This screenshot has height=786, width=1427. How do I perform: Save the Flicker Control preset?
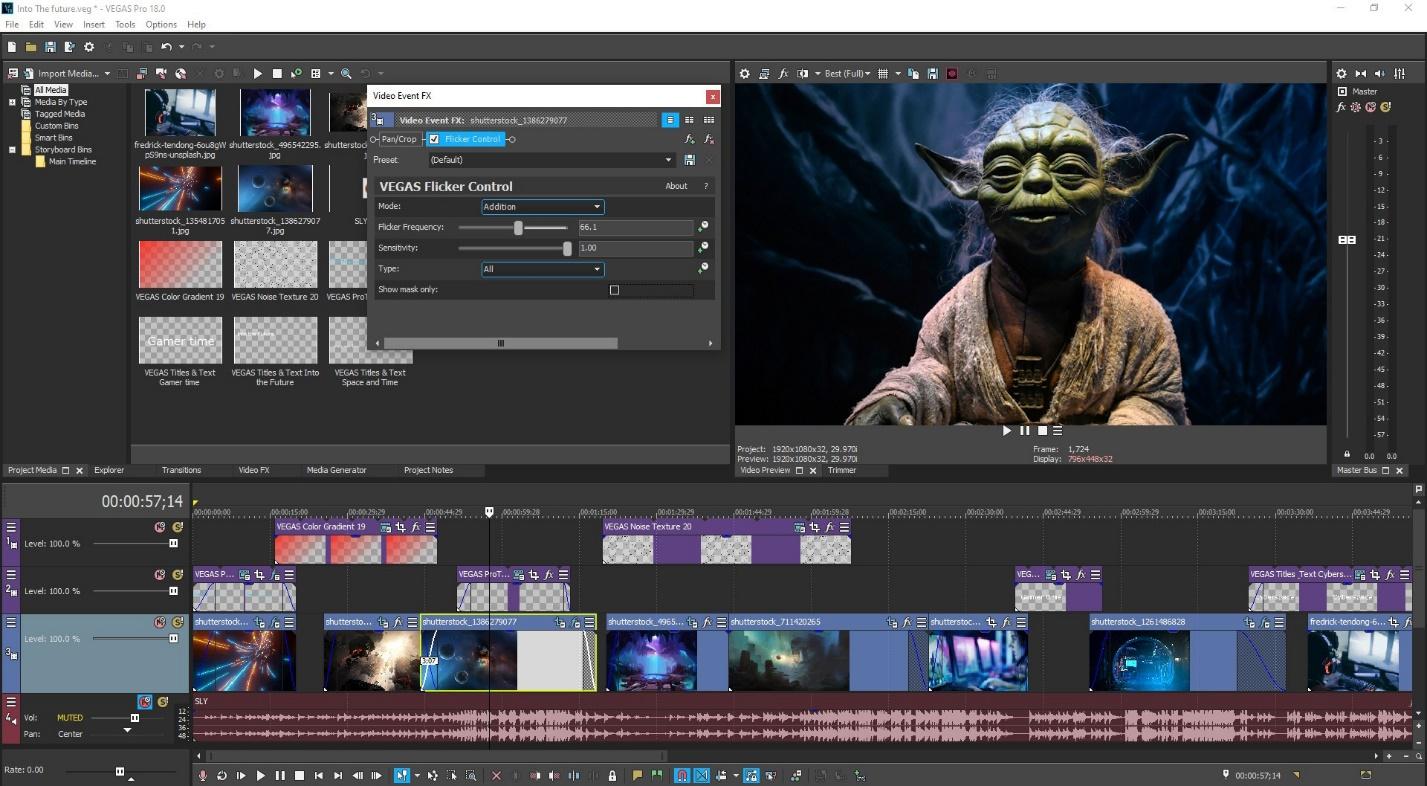pos(689,160)
